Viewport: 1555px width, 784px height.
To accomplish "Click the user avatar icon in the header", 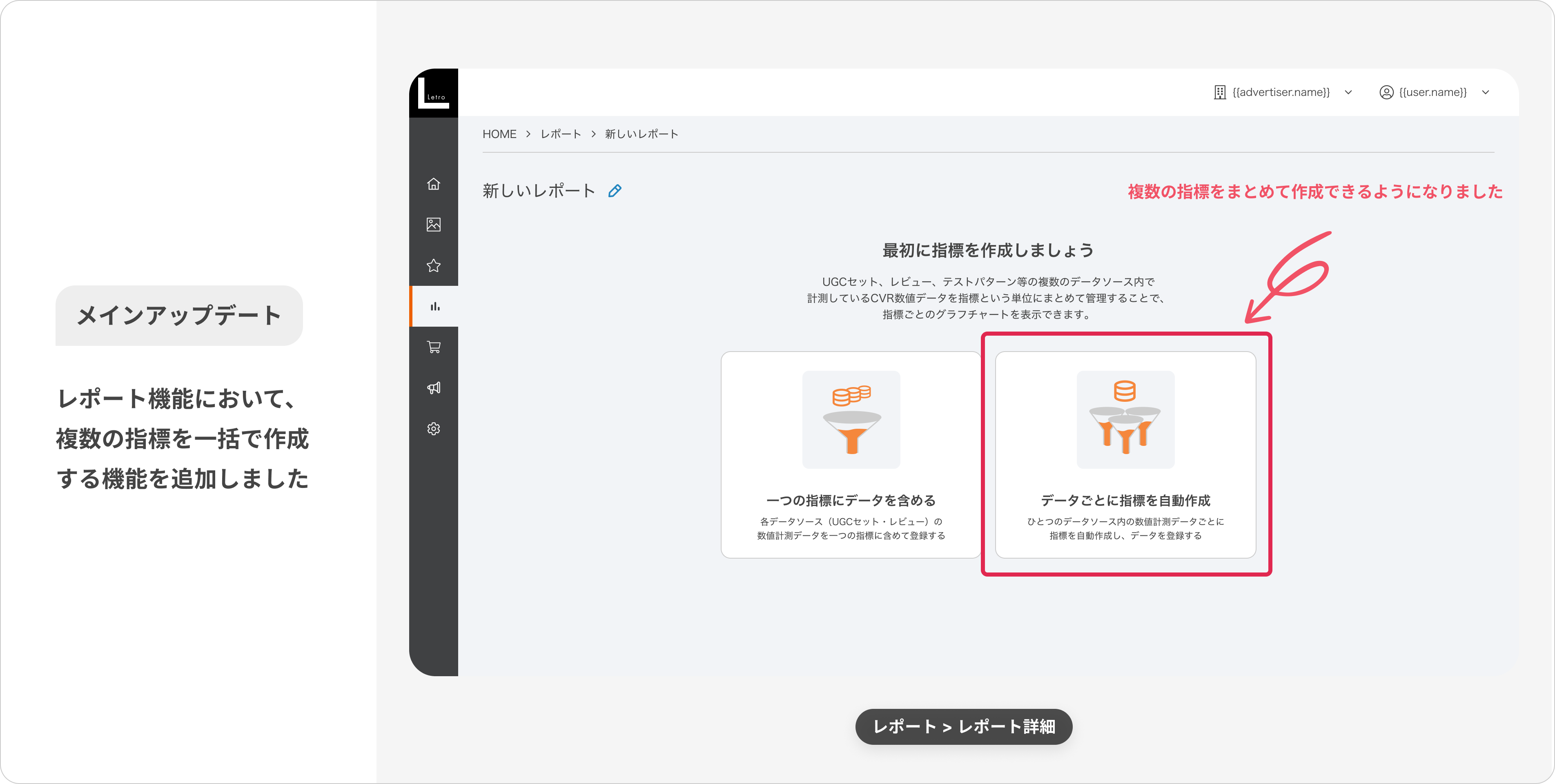I will coord(1387,92).
